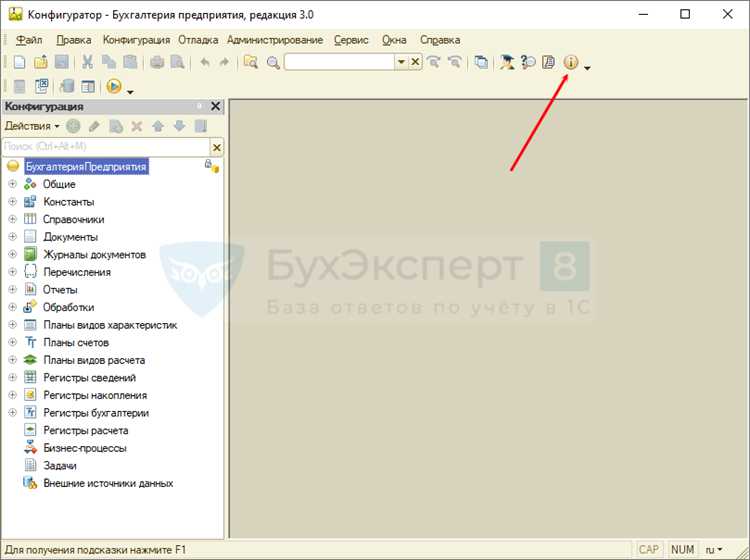Open the Администрирование menu
This screenshot has height=560, width=750.
point(275,40)
